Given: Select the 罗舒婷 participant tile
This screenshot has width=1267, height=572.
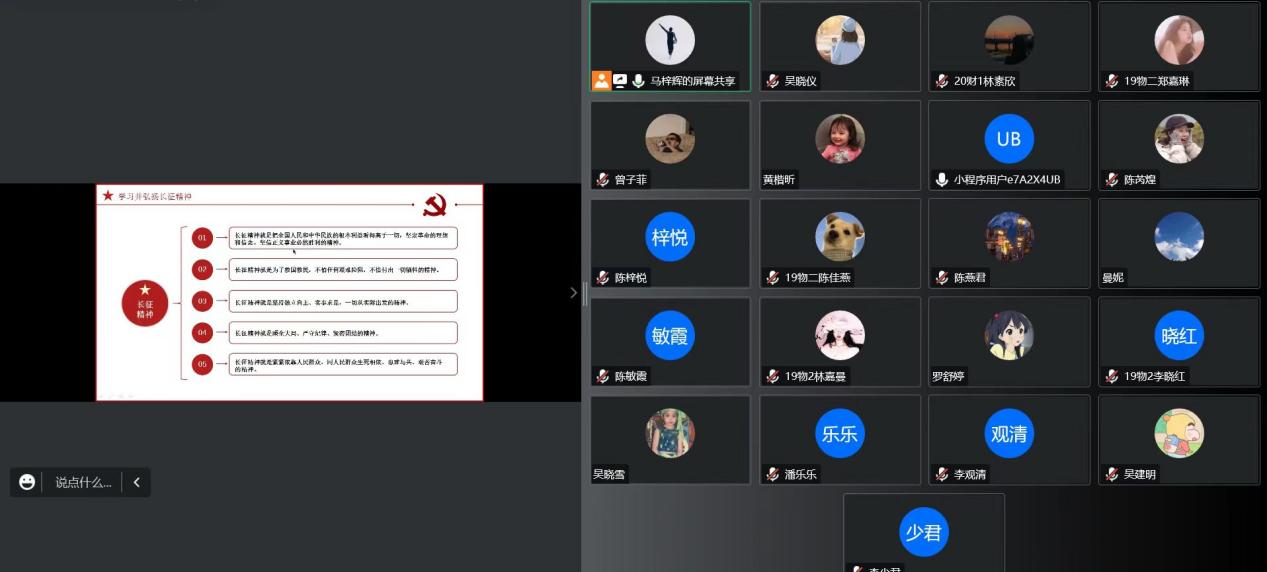Looking at the screenshot, I should (x=1009, y=342).
